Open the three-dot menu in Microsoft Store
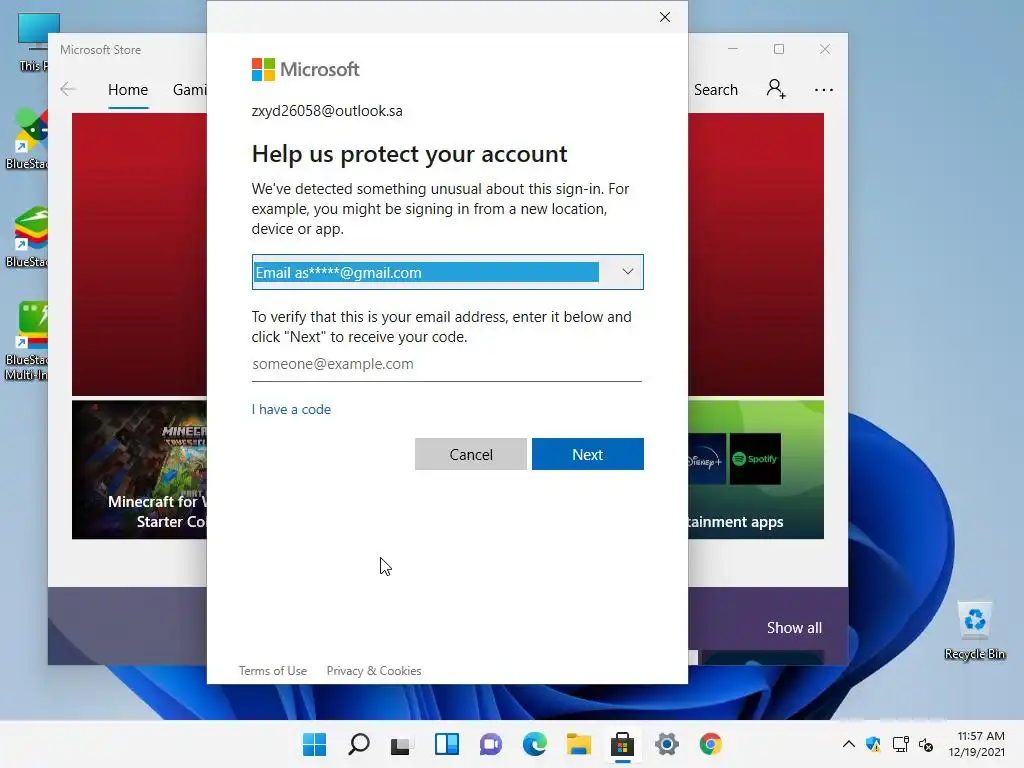 [x=824, y=89]
